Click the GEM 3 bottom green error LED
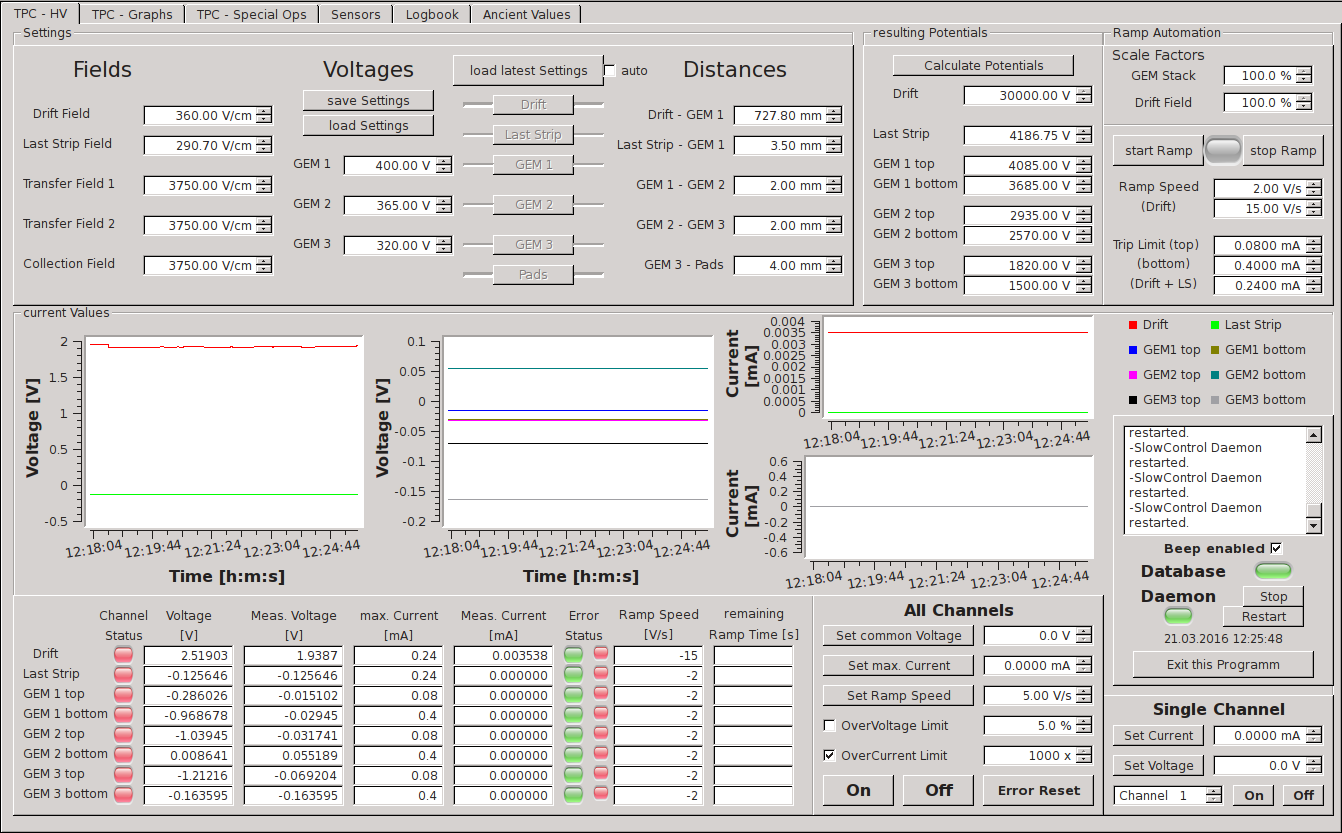Image resolution: width=1342 pixels, height=833 pixels. 574,795
